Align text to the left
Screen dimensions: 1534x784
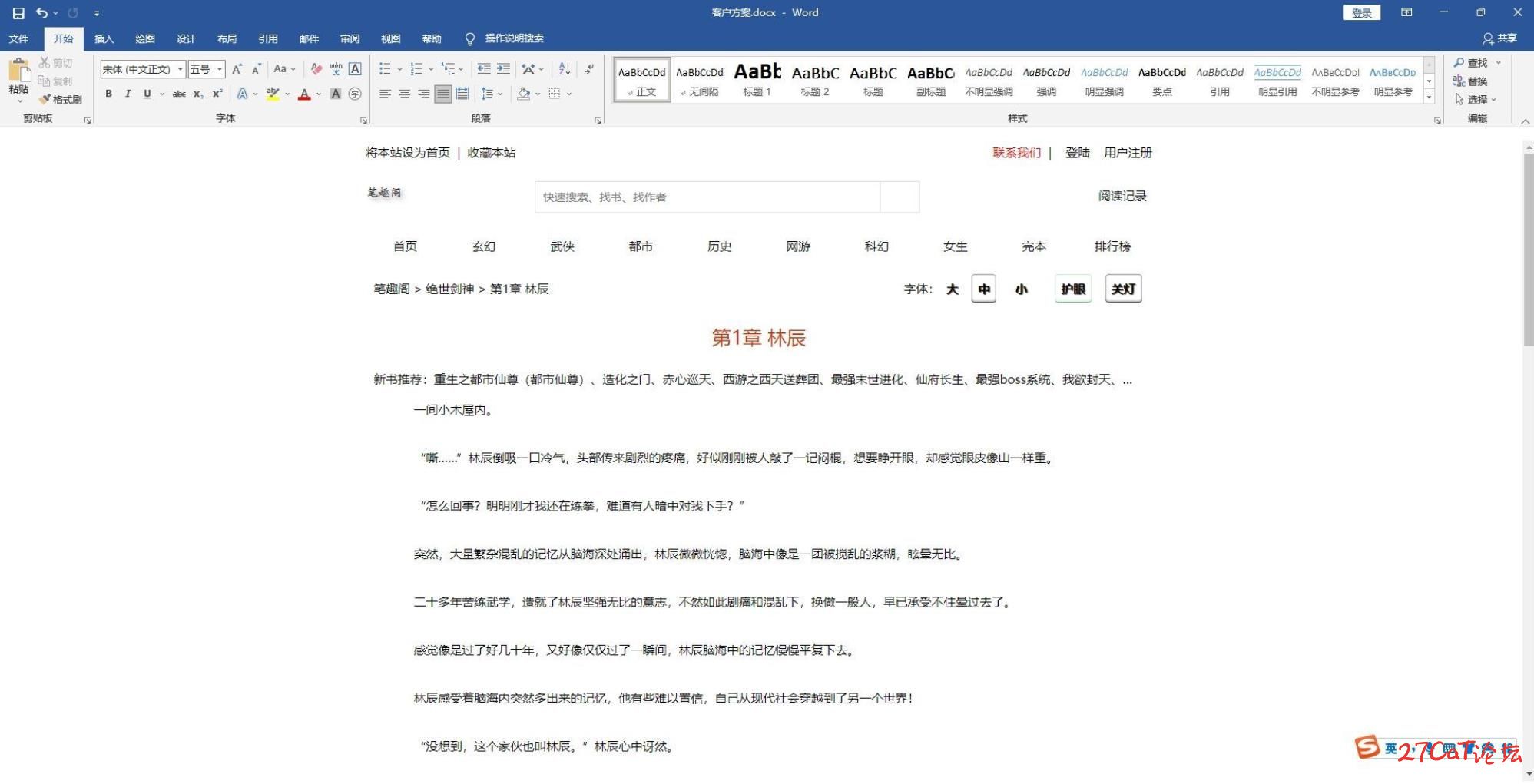coord(385,94)
